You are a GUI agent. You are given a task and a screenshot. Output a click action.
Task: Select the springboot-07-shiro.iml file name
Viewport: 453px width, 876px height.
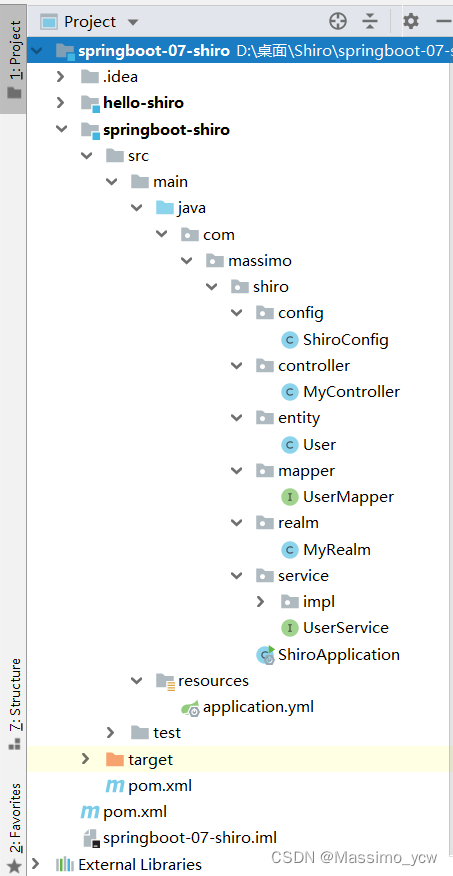190,838
